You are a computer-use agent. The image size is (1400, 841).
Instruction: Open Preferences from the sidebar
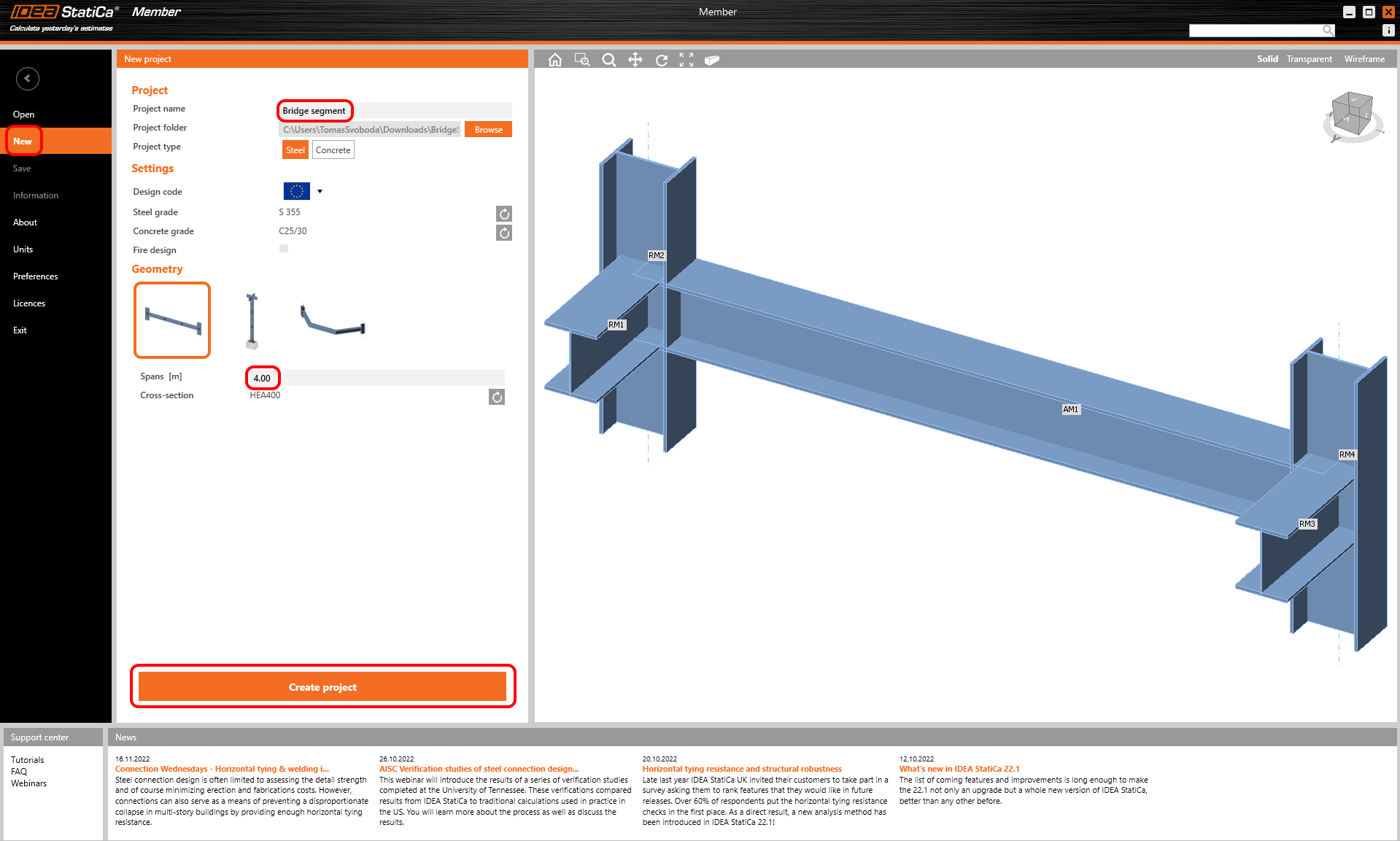click(x=35, y=276)
